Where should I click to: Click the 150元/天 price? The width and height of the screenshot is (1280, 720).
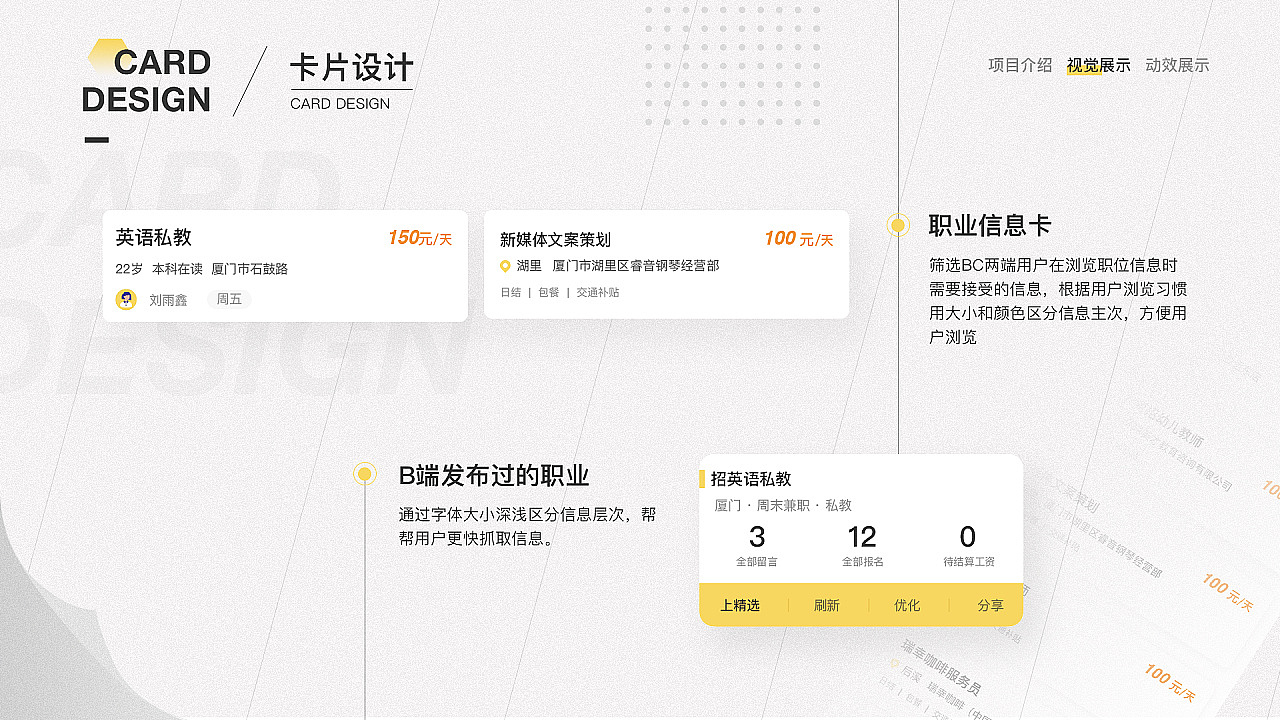420,238
